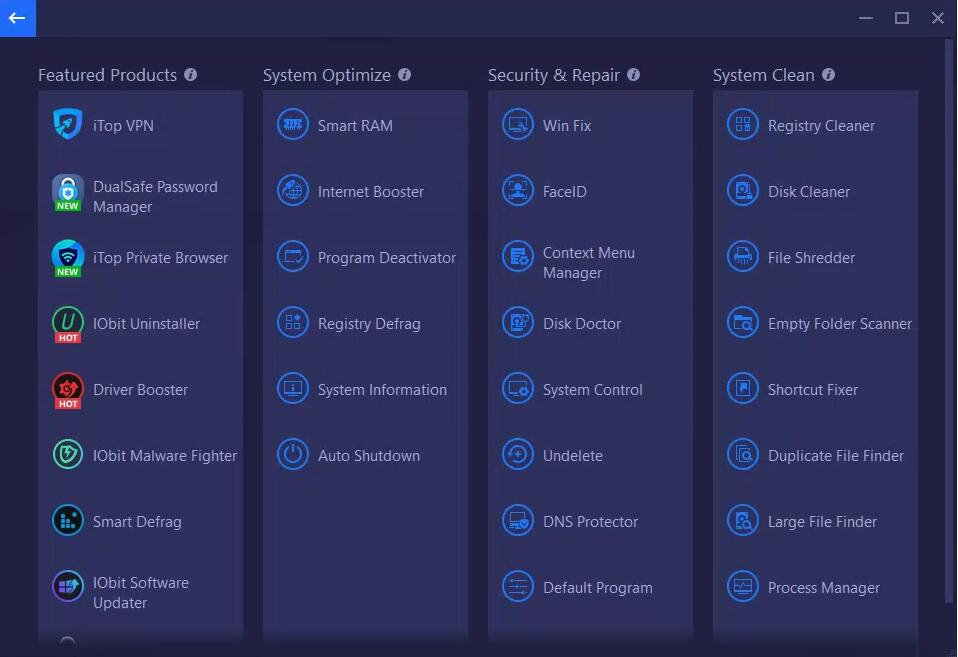The width and height of the screenshot is (958, 657).
Task: Open the Empty Folder Scanner icon
Action: click(x=743, y=323)
